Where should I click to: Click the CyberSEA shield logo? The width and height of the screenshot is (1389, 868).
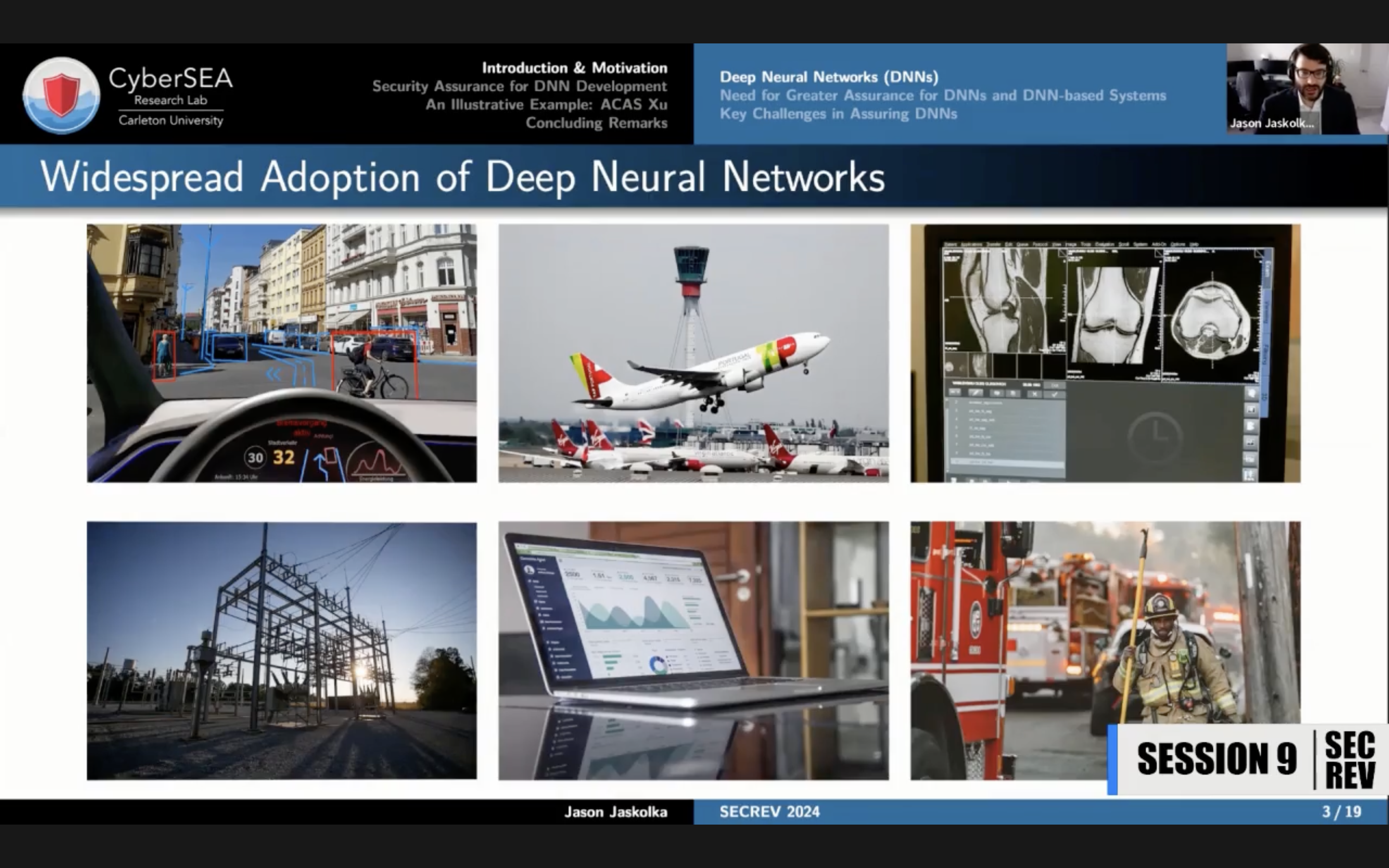(62, 95)
